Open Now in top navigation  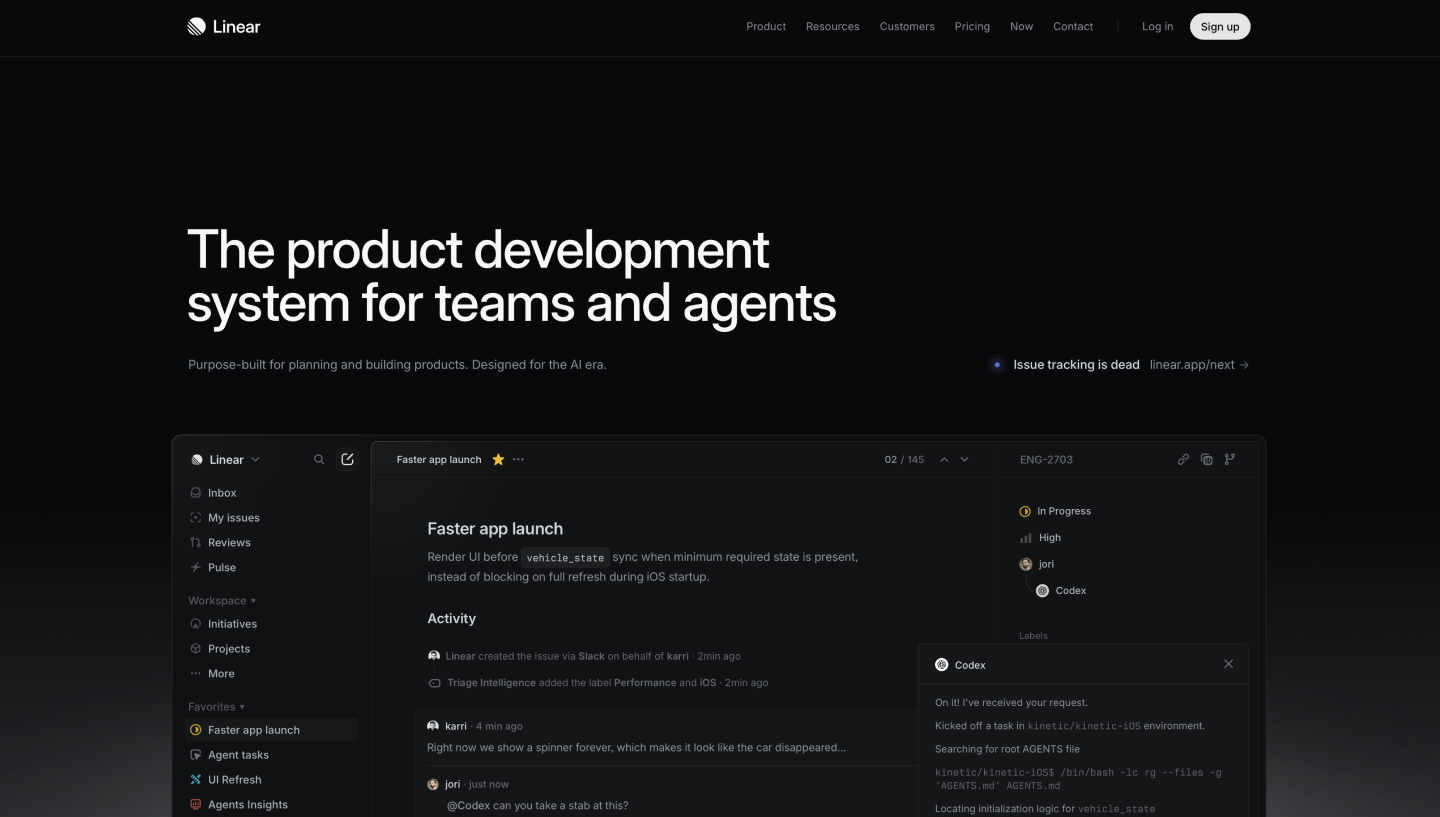tap(1021, 27)
